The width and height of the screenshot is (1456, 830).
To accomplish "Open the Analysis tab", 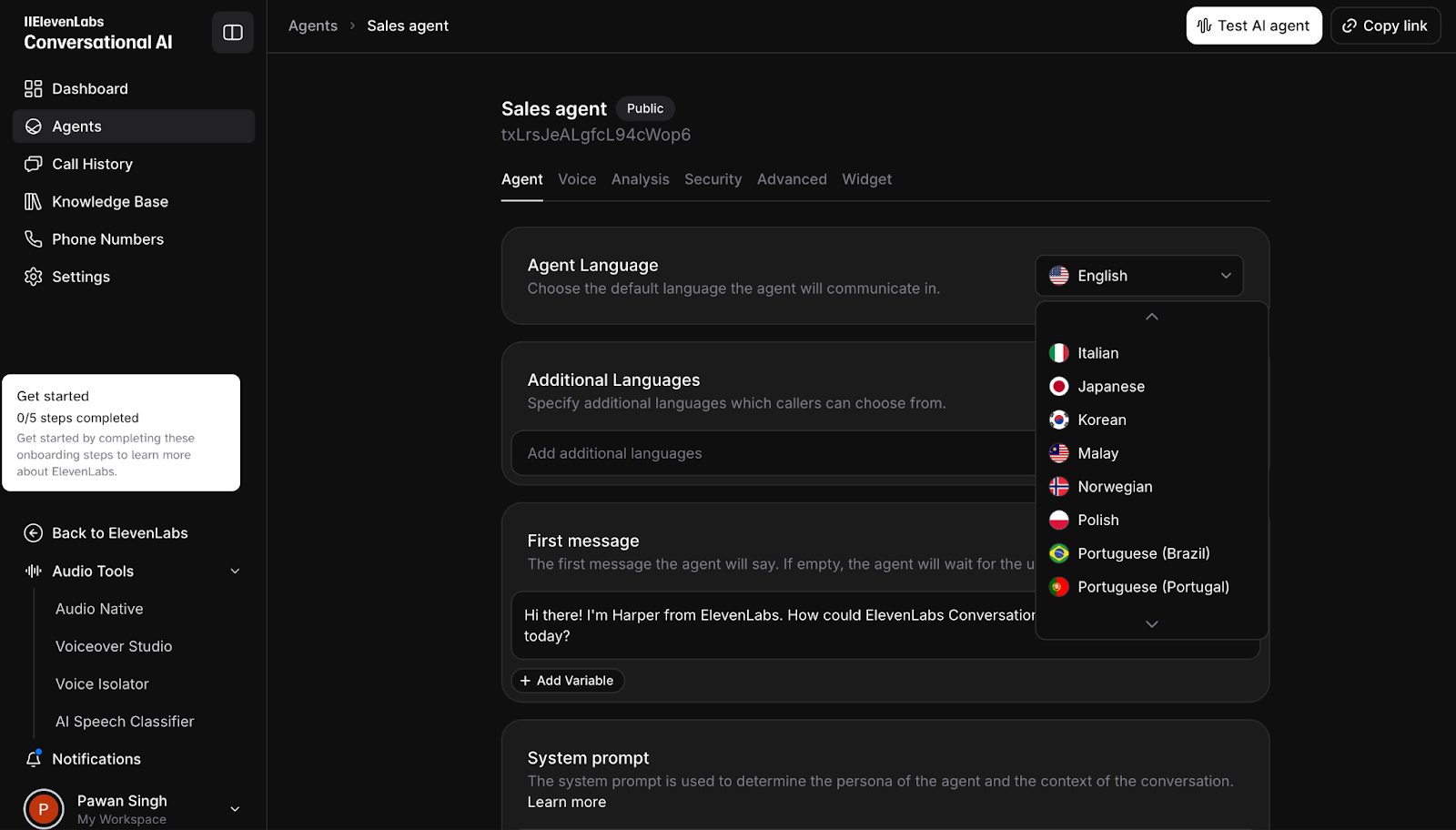I will pyautogui.click(x=641, y=179).
